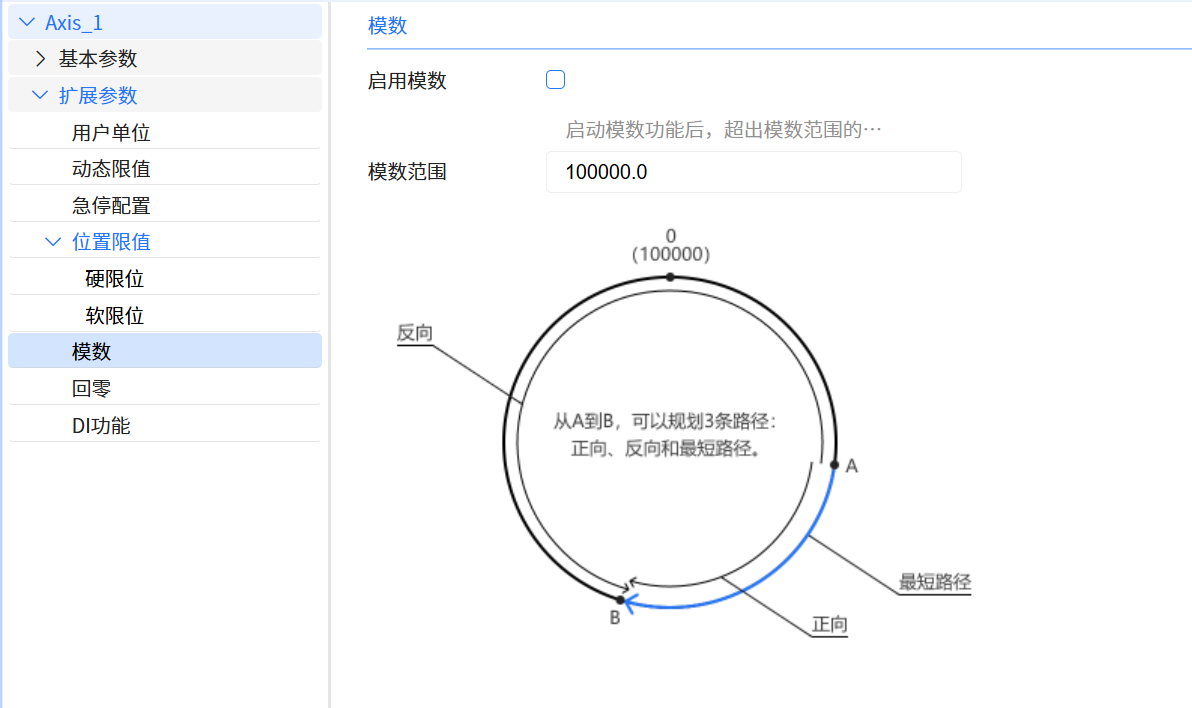1192x708 pixels.
Task: Select the 软限位 entry
Action: tap(115, 316)
